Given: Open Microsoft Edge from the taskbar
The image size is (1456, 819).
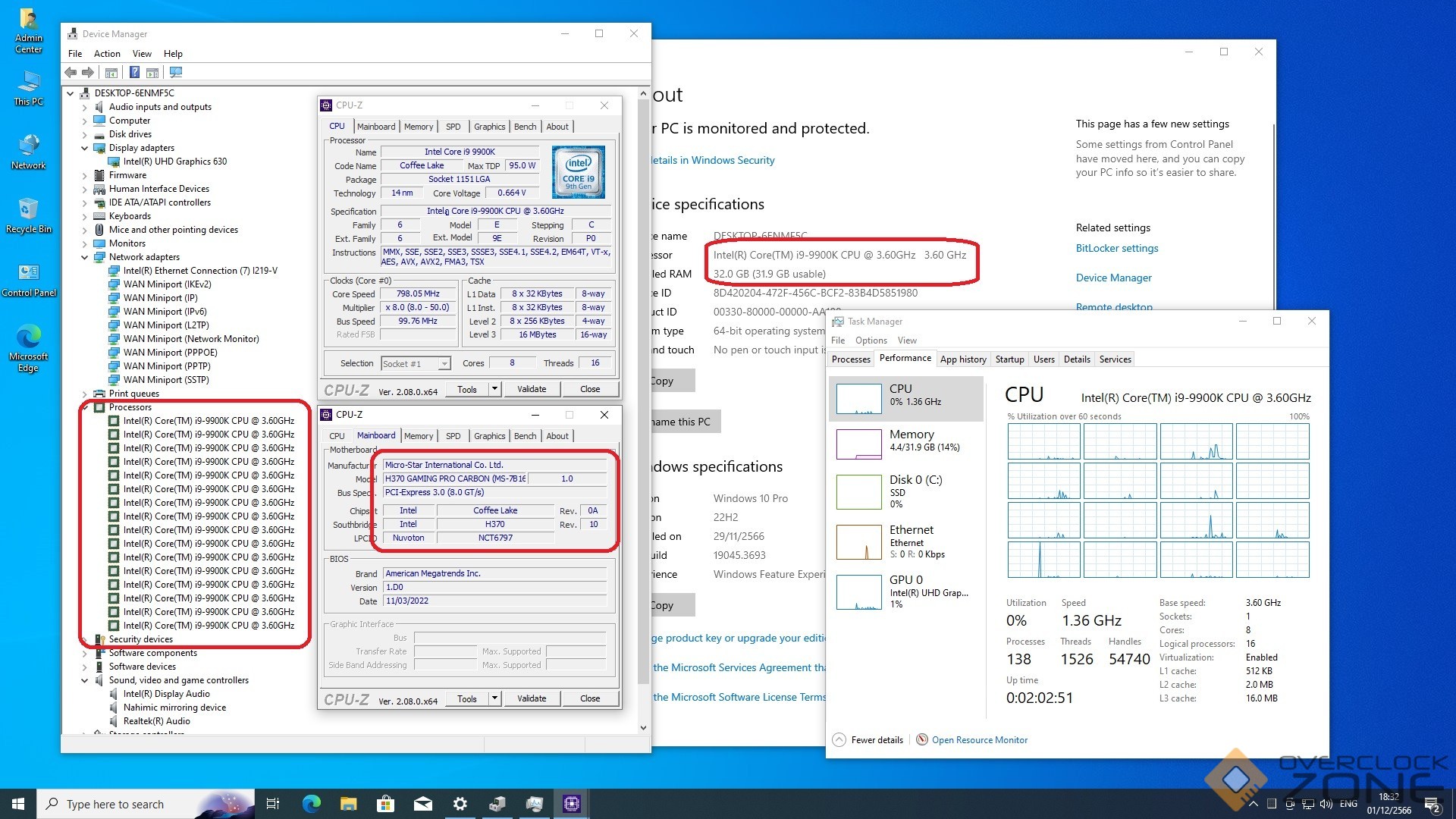Looking at the screenshot, I should (311, 804).
